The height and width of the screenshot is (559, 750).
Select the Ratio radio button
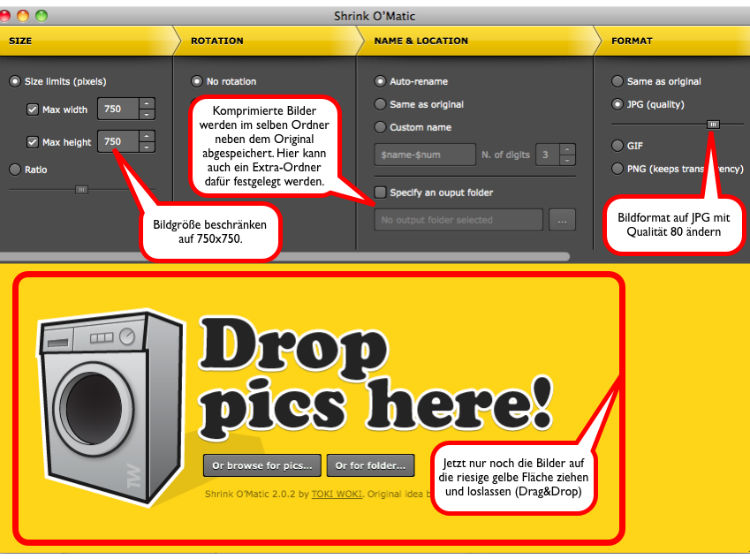click(x=15, y=169)
